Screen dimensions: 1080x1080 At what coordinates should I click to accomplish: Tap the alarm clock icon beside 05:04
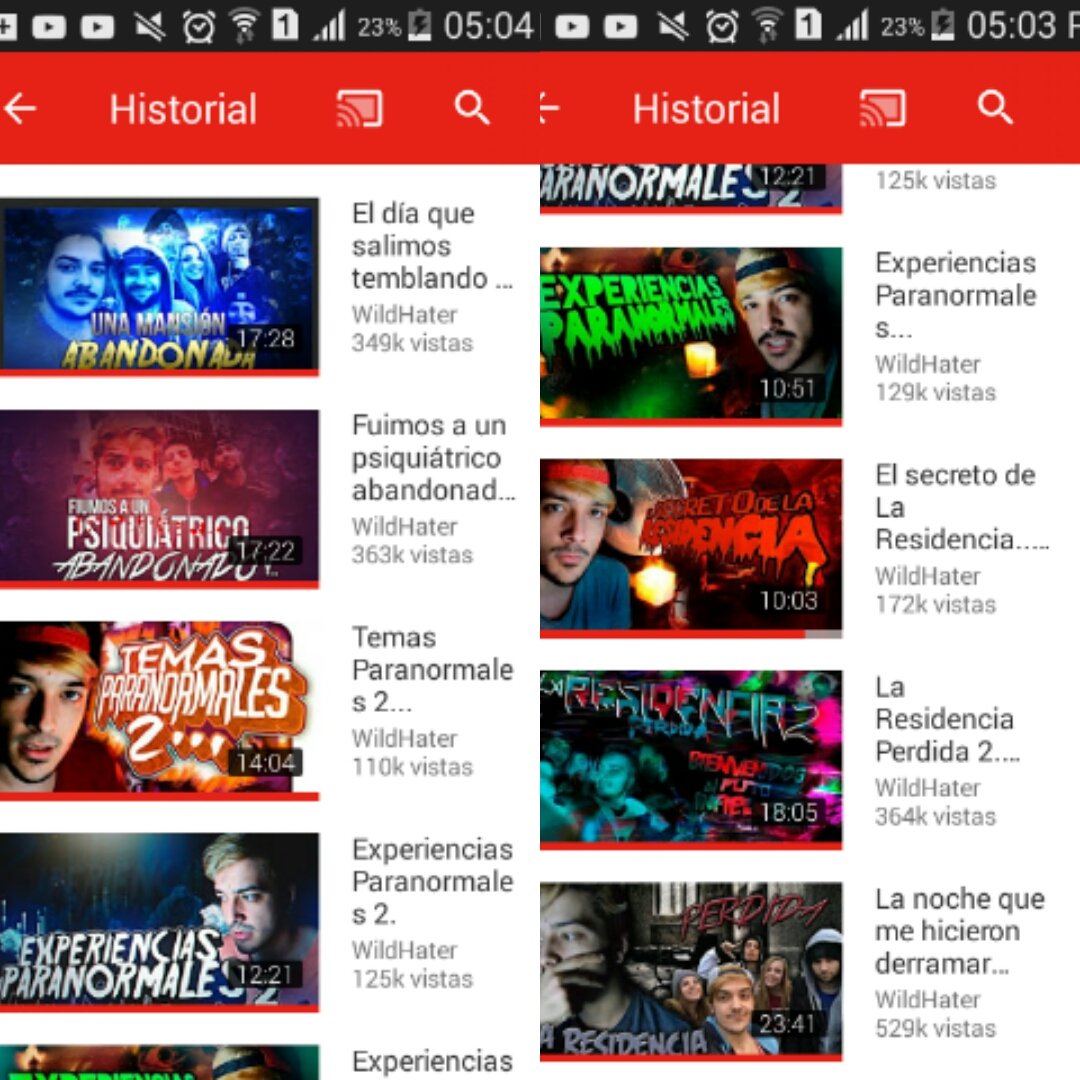[198, 26]
